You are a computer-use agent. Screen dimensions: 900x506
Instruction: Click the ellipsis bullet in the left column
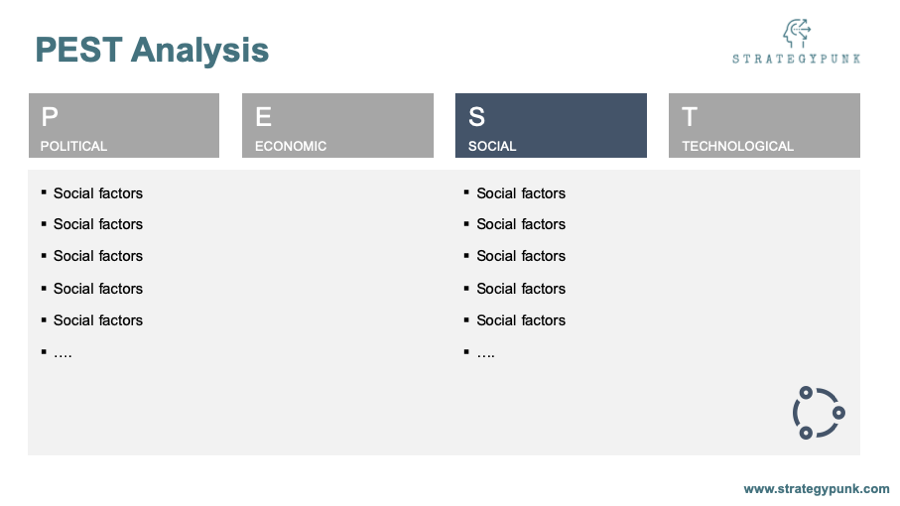(x=63, y=355)
